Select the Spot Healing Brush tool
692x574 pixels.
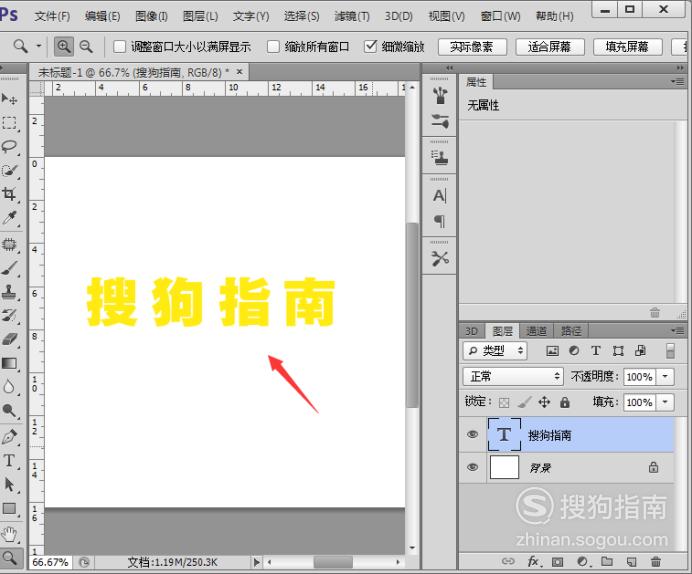tap(9, 244)
